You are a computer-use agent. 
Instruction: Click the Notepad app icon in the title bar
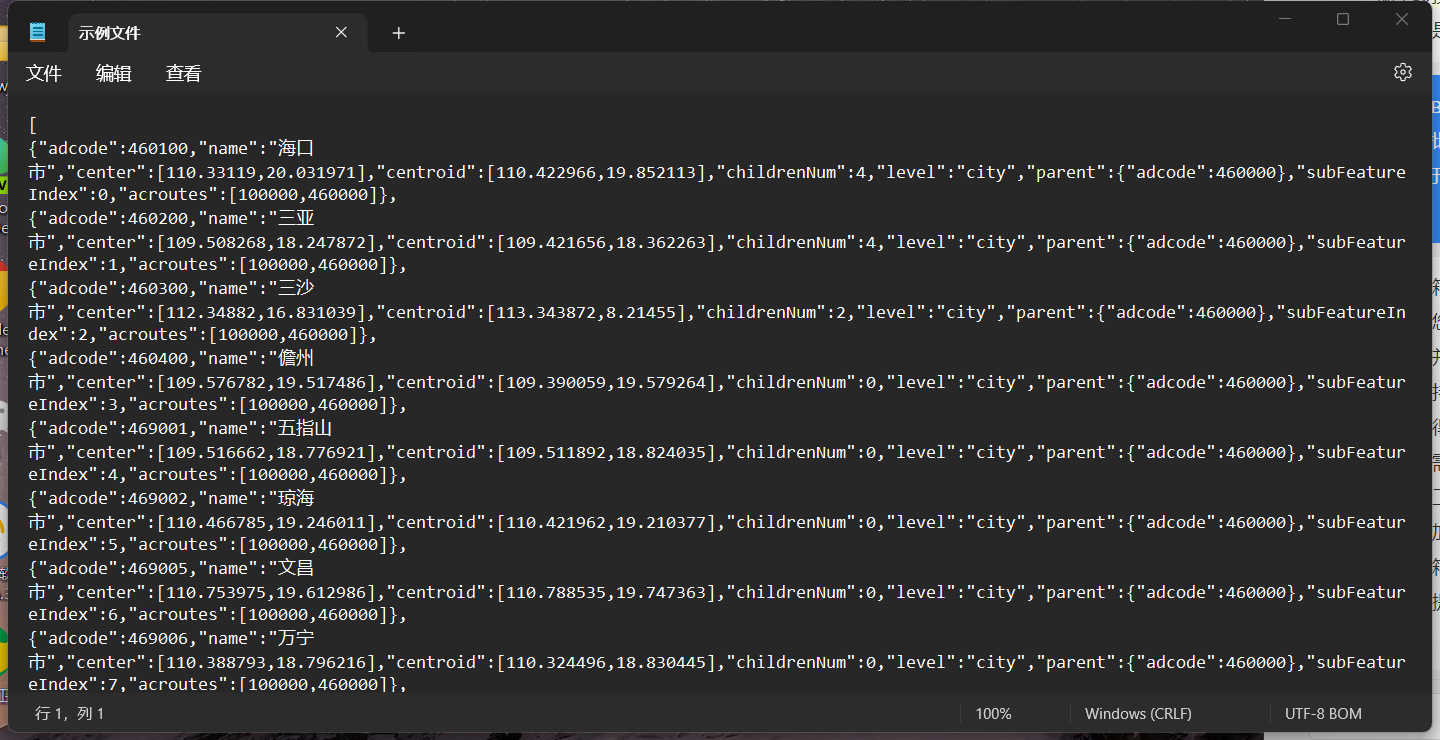tap(37, 31)
